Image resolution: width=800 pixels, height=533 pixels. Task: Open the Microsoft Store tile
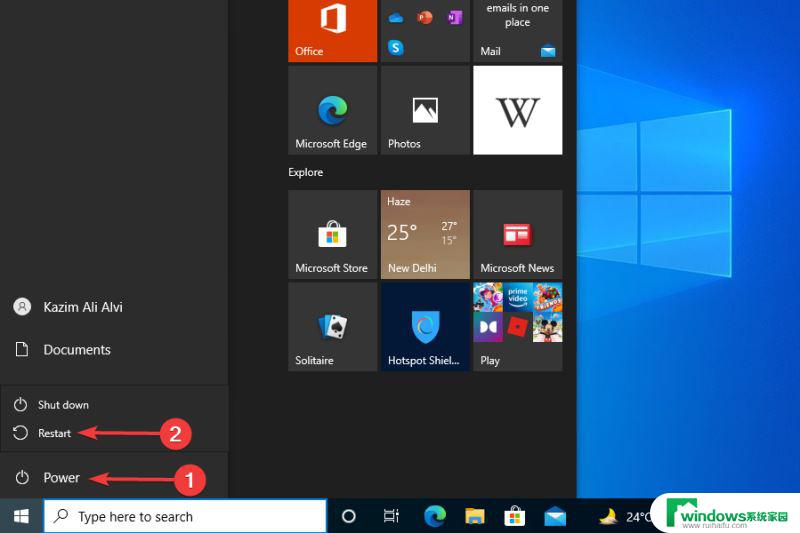click(x=333, y=235)
